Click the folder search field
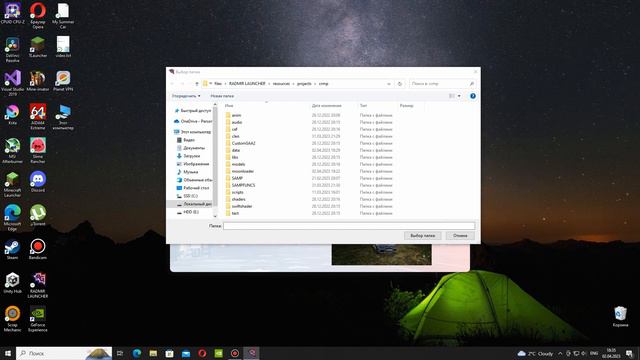This screenshot has height=360, width=640. click(x=442, y=84)
